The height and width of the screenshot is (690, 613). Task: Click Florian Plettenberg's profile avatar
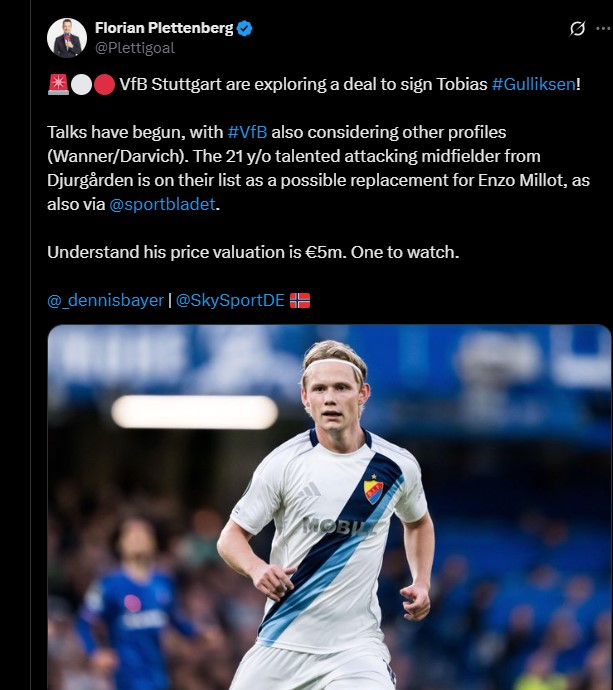67,38
